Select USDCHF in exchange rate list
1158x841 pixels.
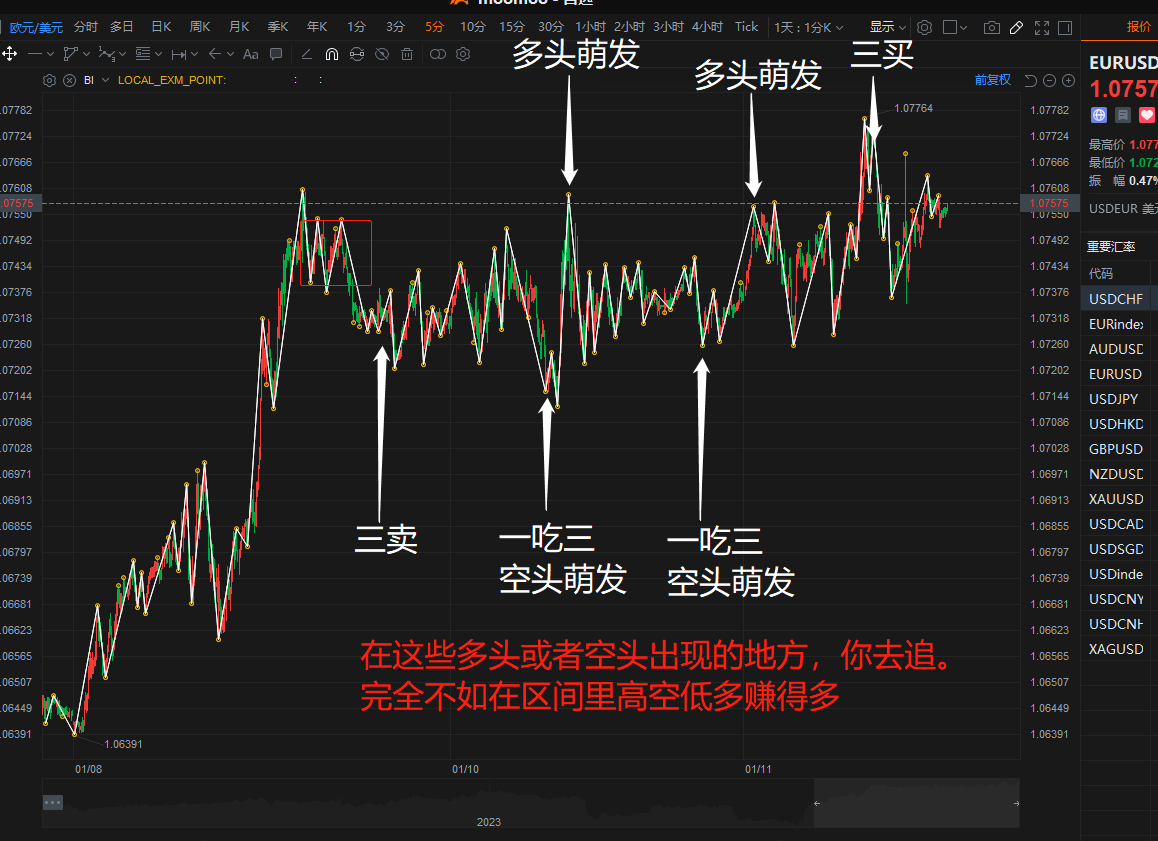1119,299
